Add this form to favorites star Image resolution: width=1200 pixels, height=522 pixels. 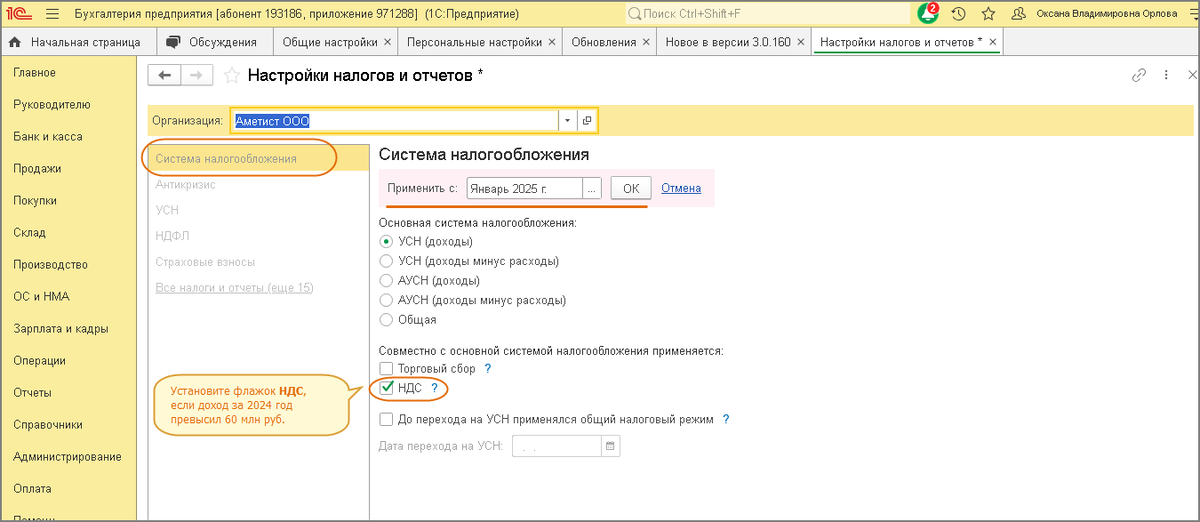[231, 75]
